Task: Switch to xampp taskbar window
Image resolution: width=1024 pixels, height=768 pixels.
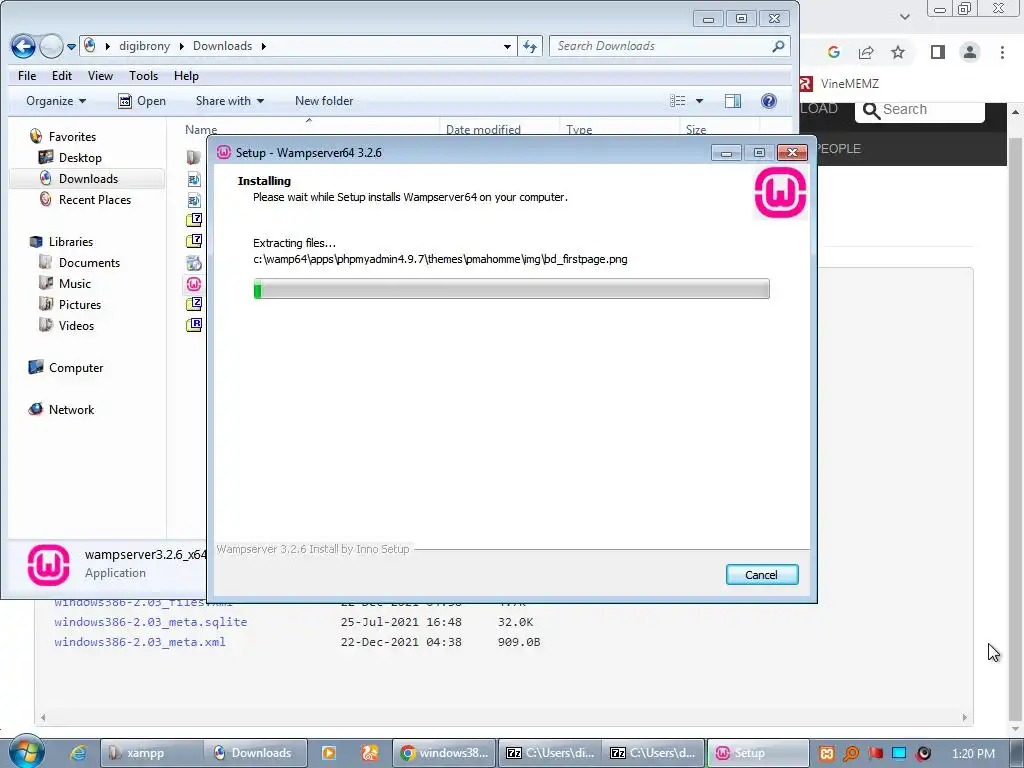Action: [x=151, y=753]
